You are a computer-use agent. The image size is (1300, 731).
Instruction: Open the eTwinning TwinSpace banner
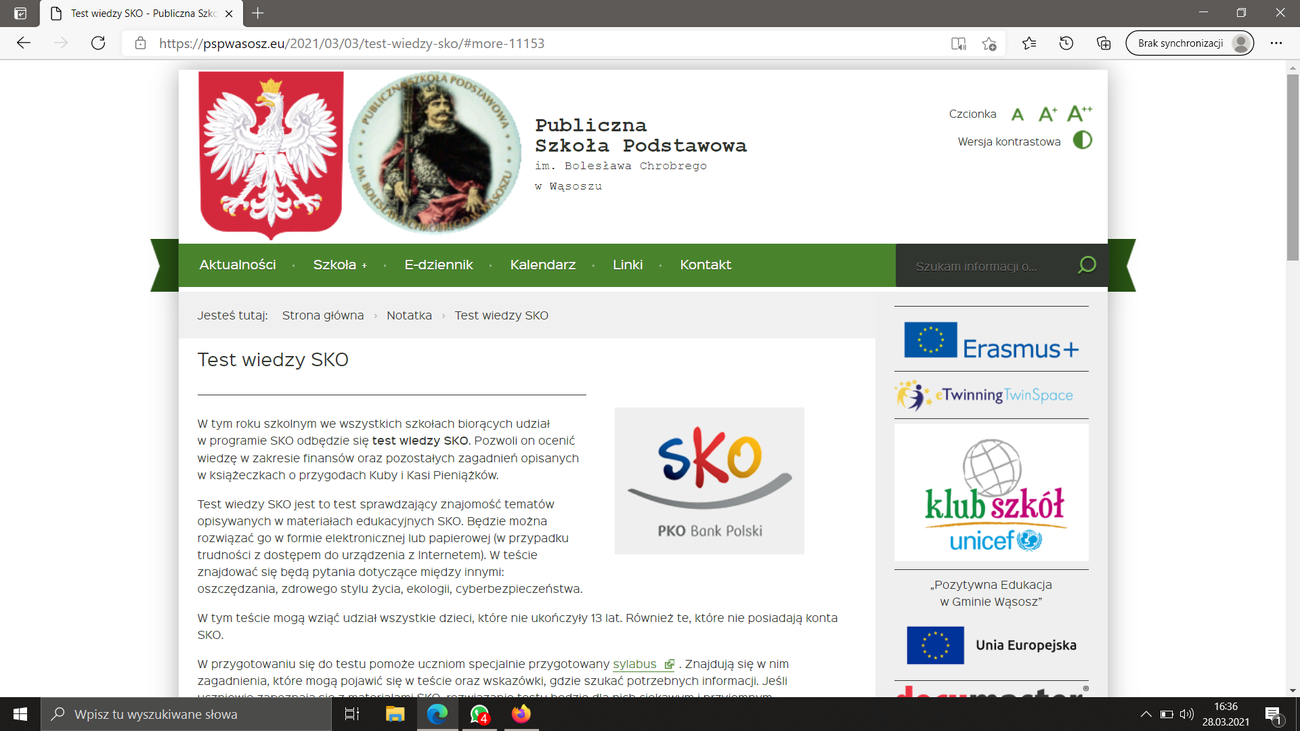tap(985, 395)
